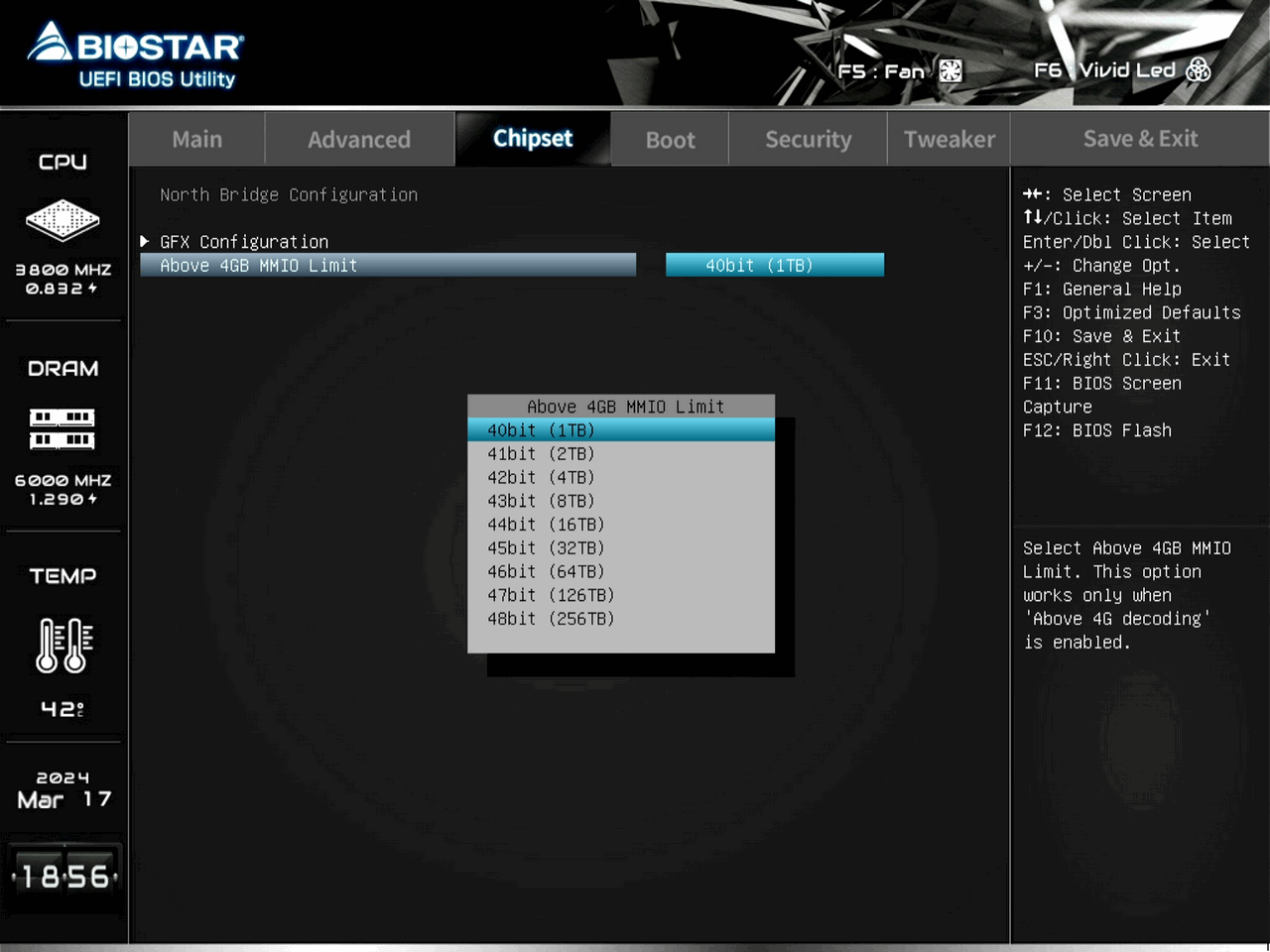The height and width of the screenshot is (952, 1270).
Task: Click the 0.832 CPU voltage reading
Action: [62, 289]
